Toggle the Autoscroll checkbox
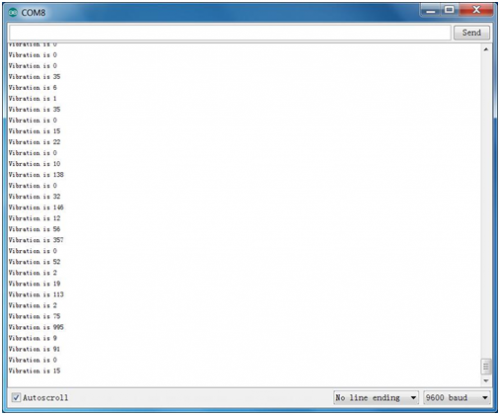 pos(16,397)
